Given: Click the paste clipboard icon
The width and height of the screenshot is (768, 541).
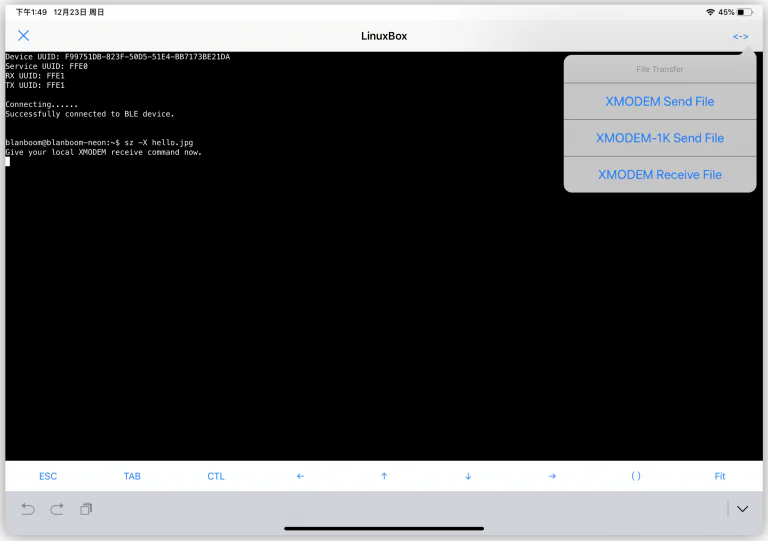Looking at the screenshot, I should 86,509.
